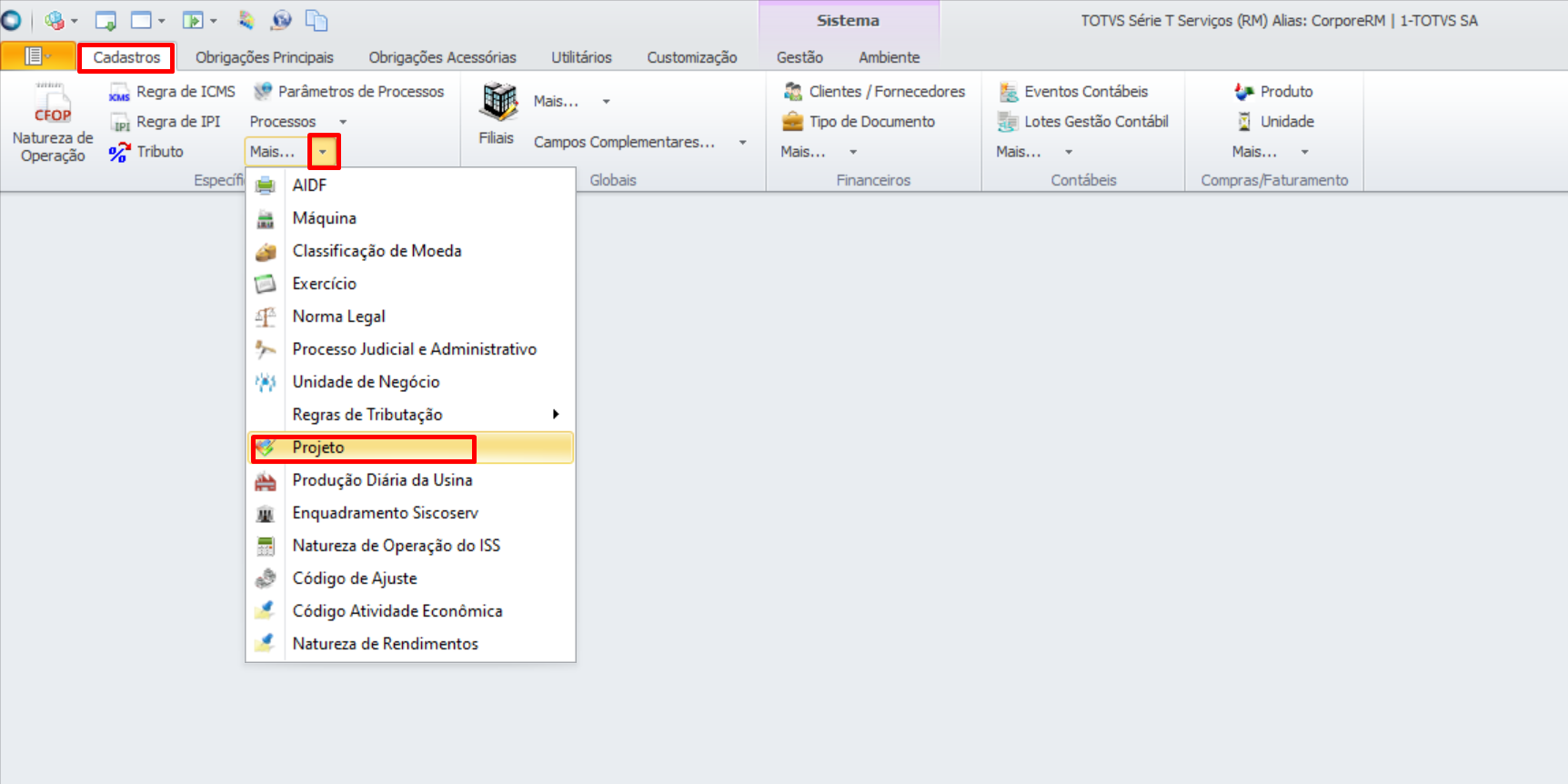Switch to Customização tab

point(692,57)
